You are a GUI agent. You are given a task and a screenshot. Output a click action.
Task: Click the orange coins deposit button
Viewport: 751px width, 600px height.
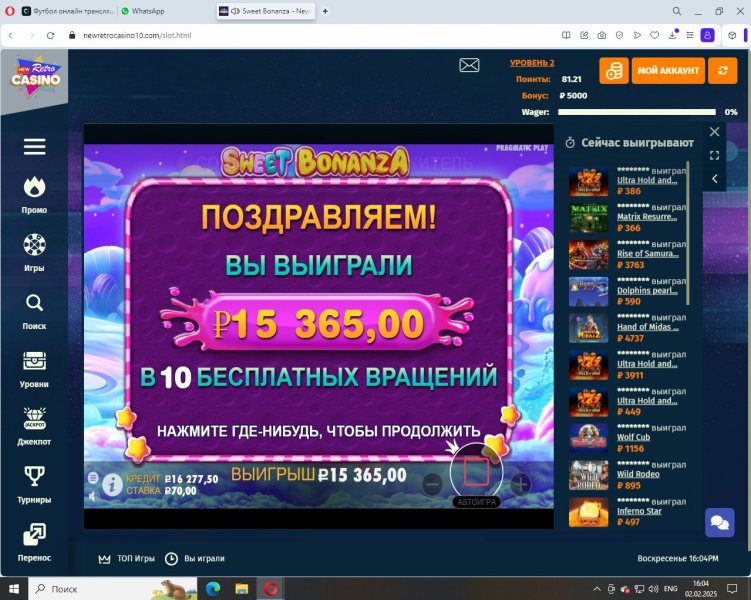click(x=614, y=71)
